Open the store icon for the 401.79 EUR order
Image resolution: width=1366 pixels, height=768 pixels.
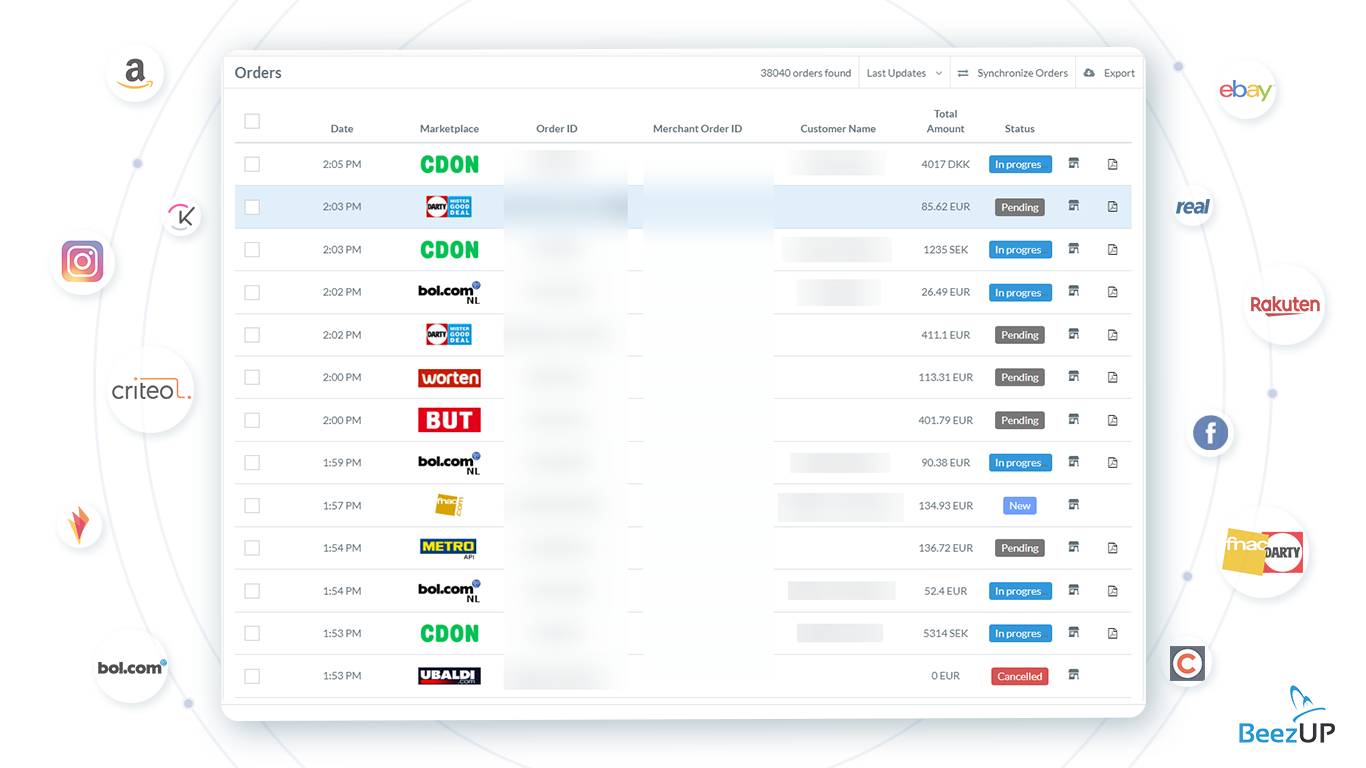point(1074,420)
